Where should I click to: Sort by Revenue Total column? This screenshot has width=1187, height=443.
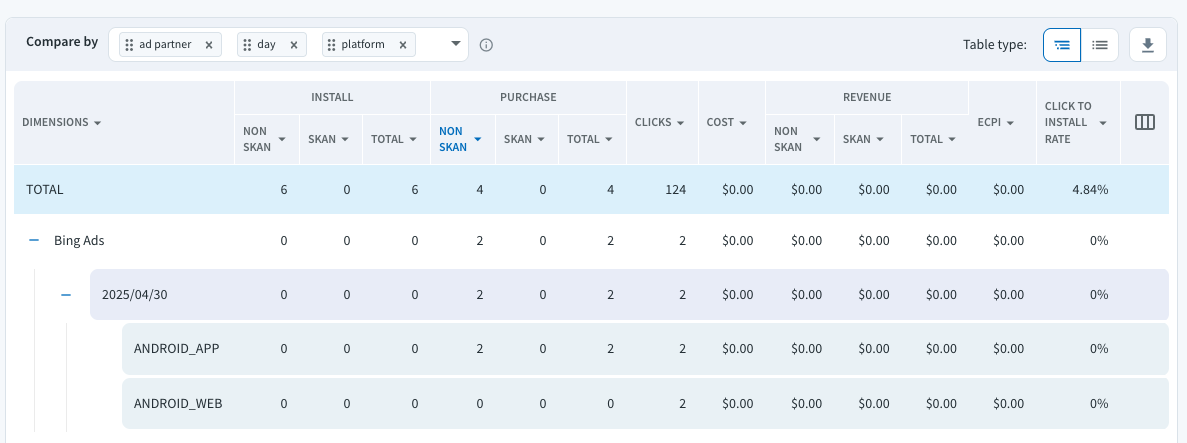(952, 139)
